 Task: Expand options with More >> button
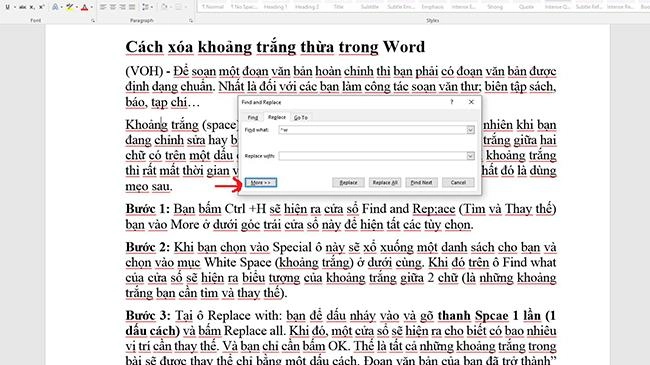pos(261,182)
